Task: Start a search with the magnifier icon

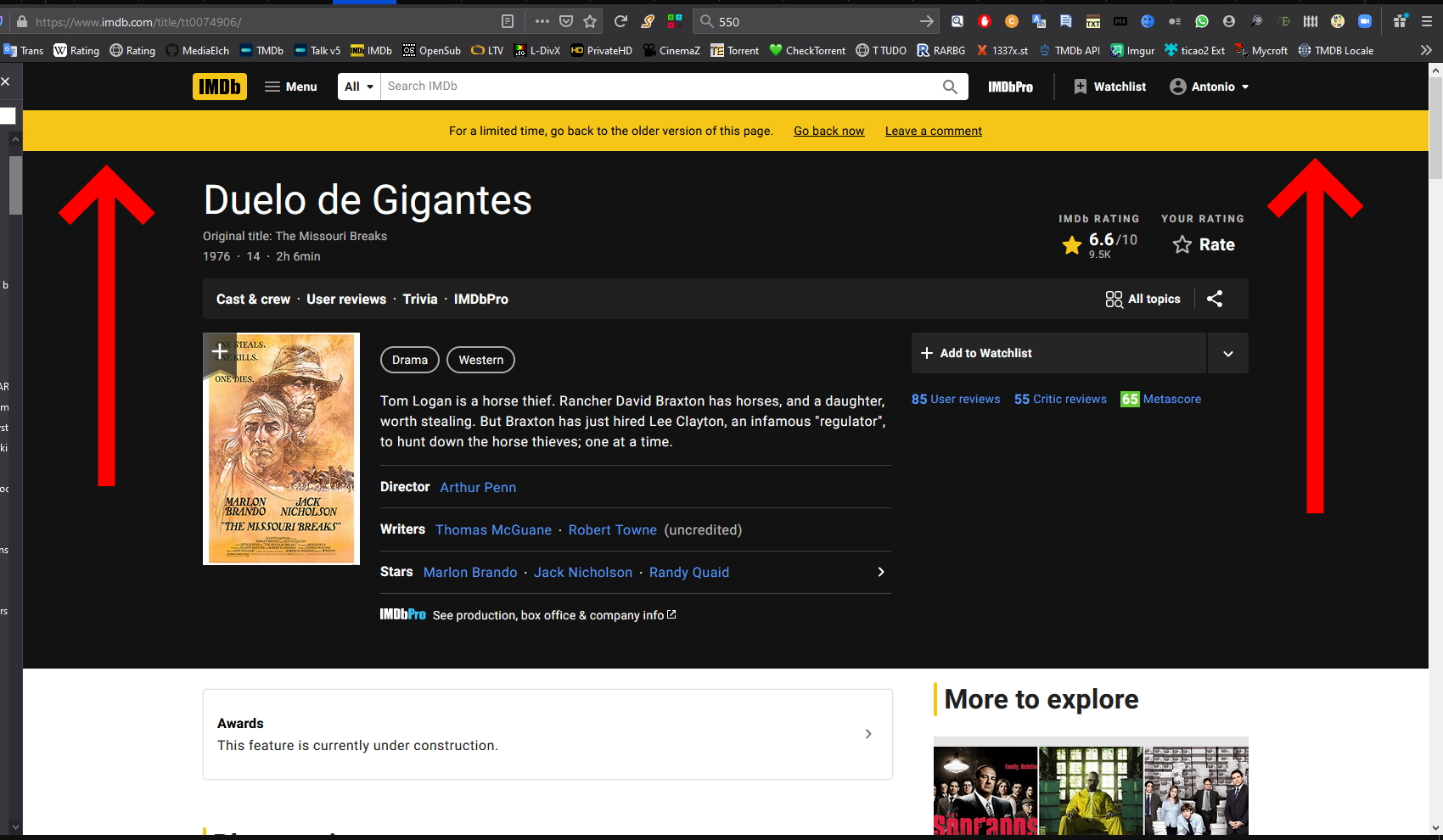Action: (949, 86)
